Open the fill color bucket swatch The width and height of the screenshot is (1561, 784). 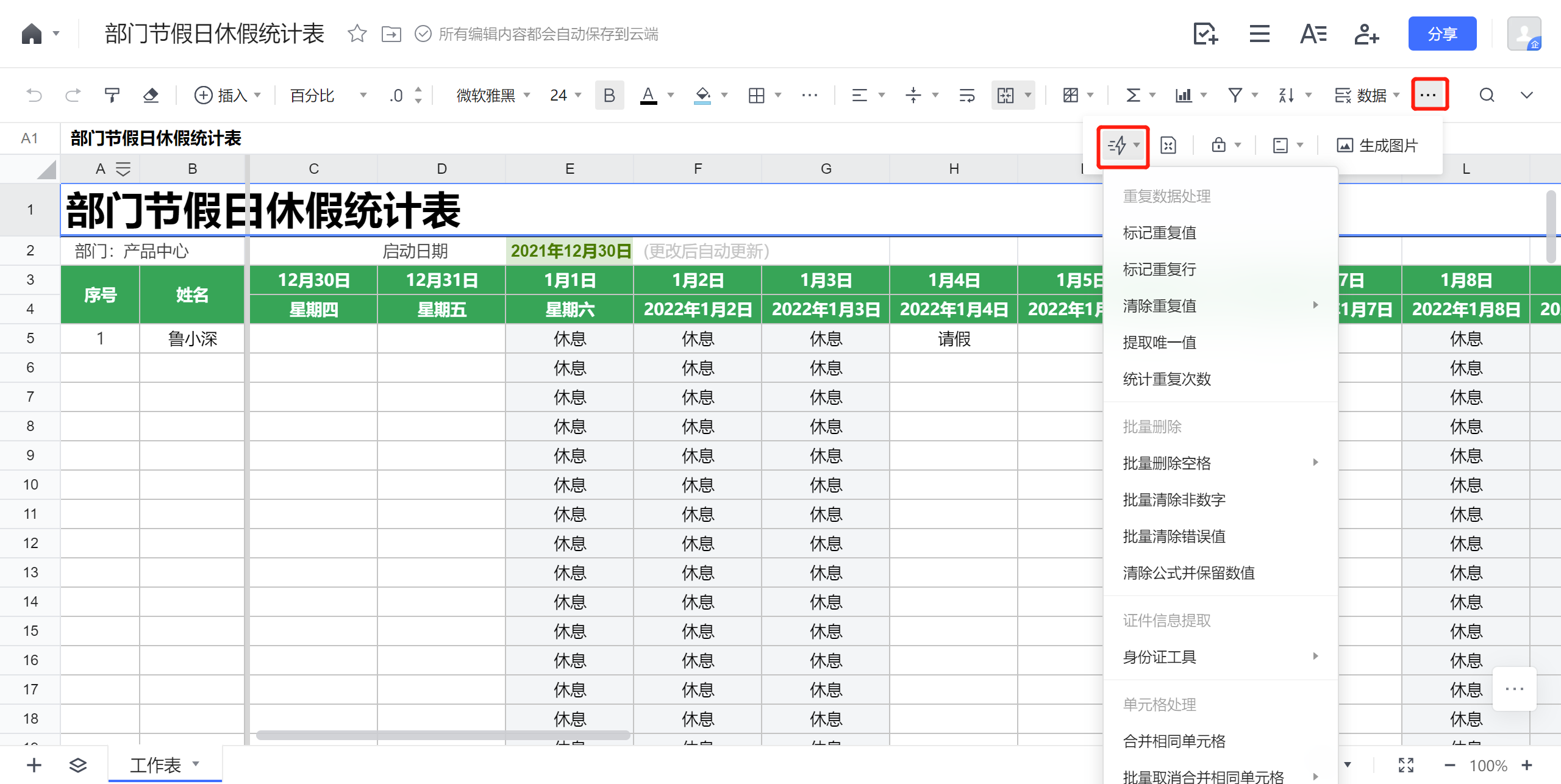(702, 95)
